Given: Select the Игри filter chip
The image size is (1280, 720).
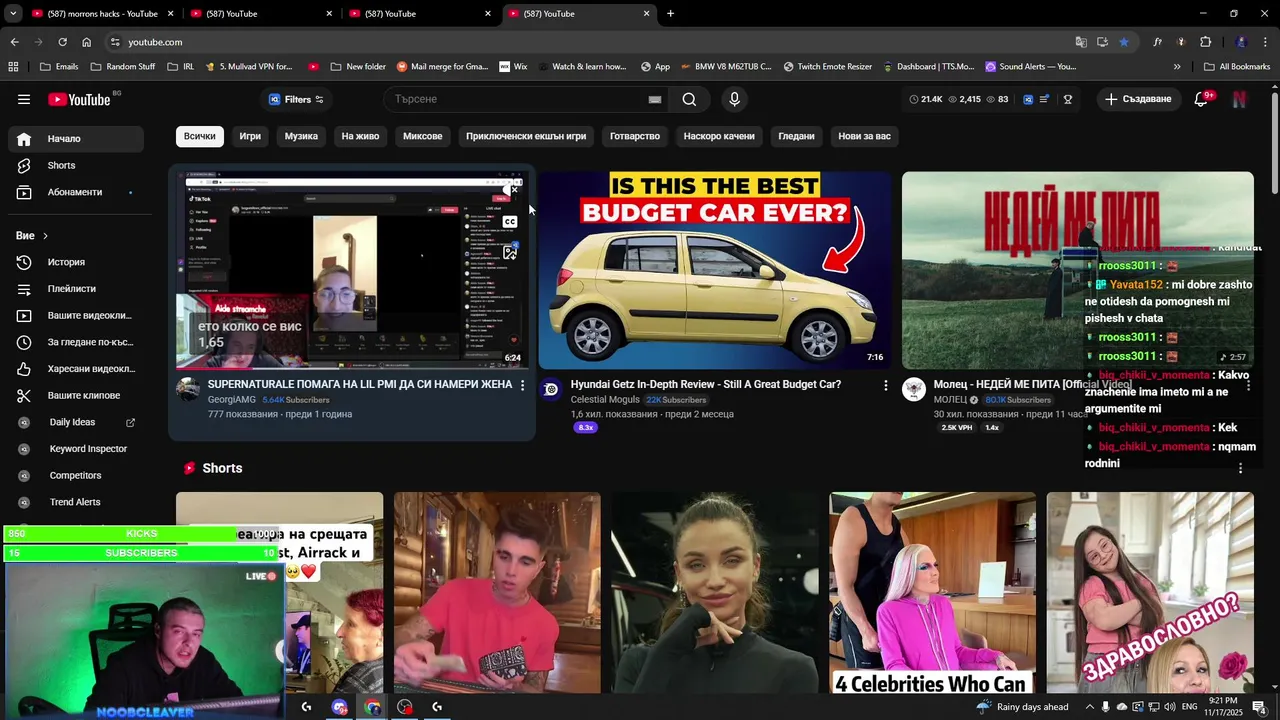Looking at the screenshot, I should coord(250,136).
